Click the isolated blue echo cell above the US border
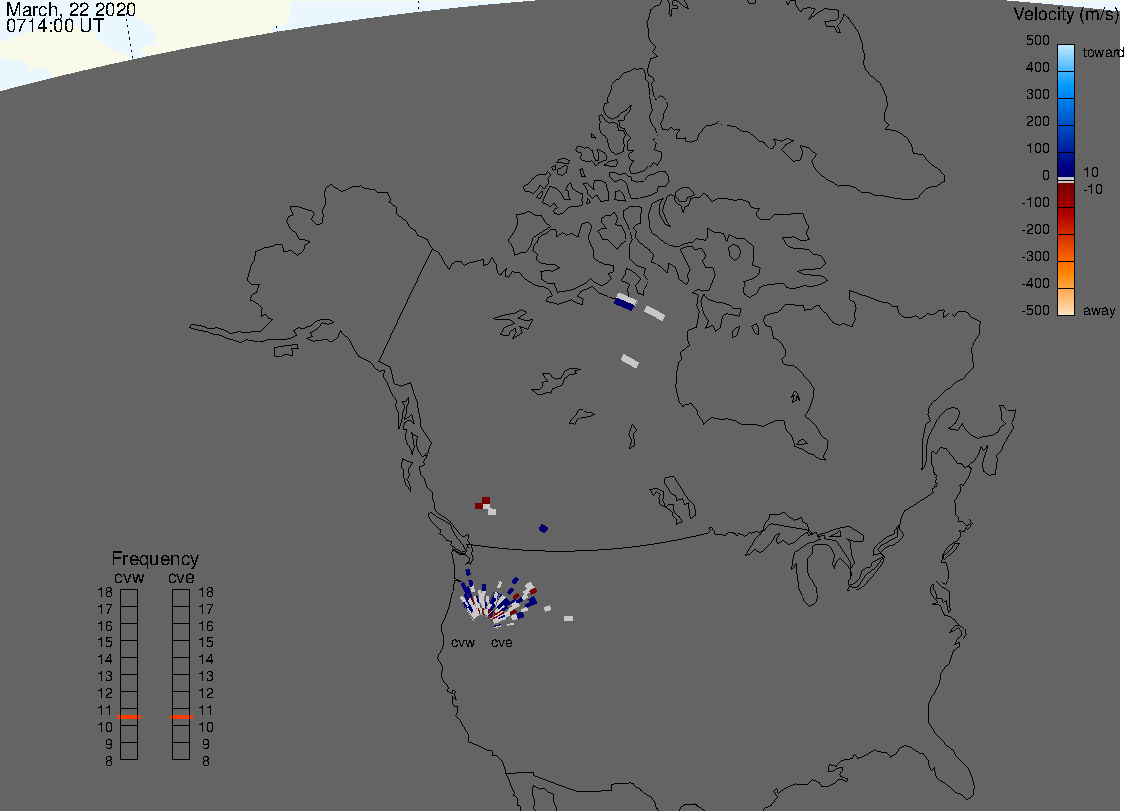The height and width of the screenshot is (811, 1124). point(543,528)
